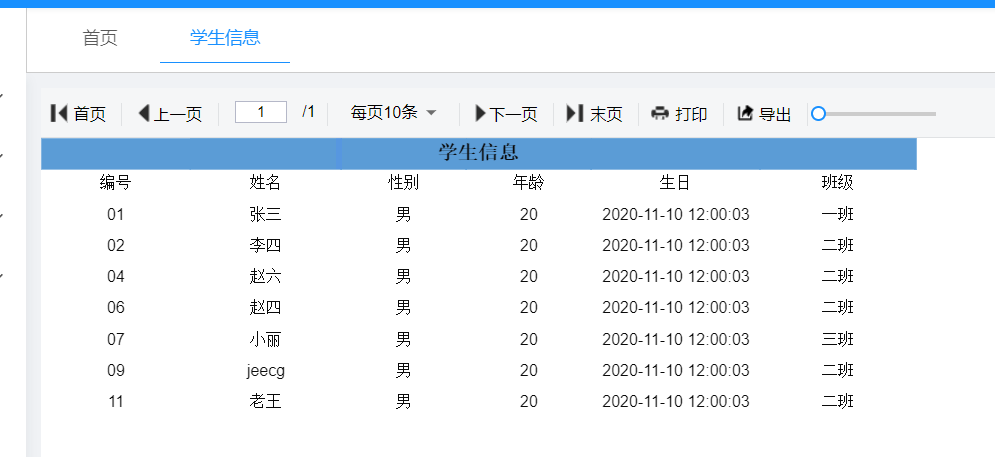Click the export share icon
Image resolution: width=995 pixels, height=457 pixels.
pyautogui.click(x=745, y=114)
